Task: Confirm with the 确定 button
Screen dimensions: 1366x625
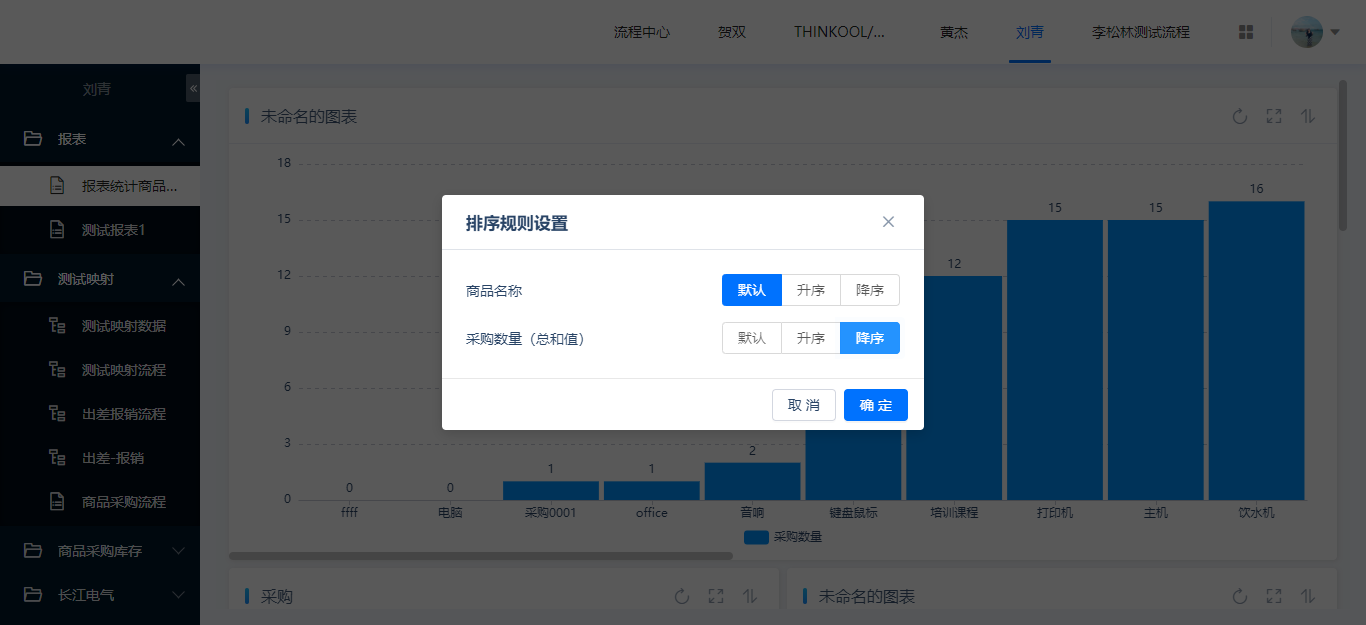Action: (876, 405)
